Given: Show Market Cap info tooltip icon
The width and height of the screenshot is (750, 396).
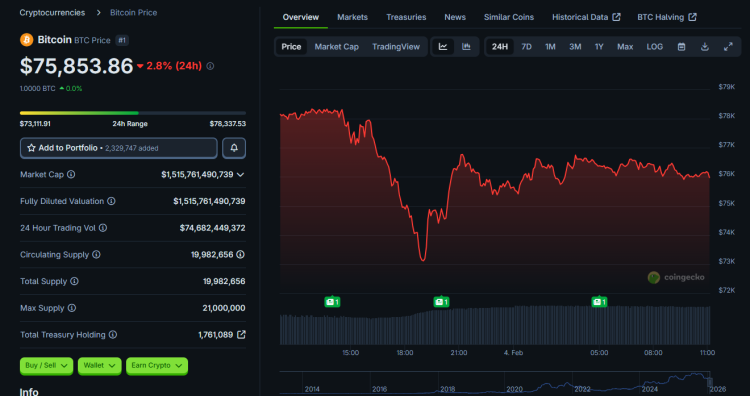Looking at the screenshot, I should tap(71, 175).
